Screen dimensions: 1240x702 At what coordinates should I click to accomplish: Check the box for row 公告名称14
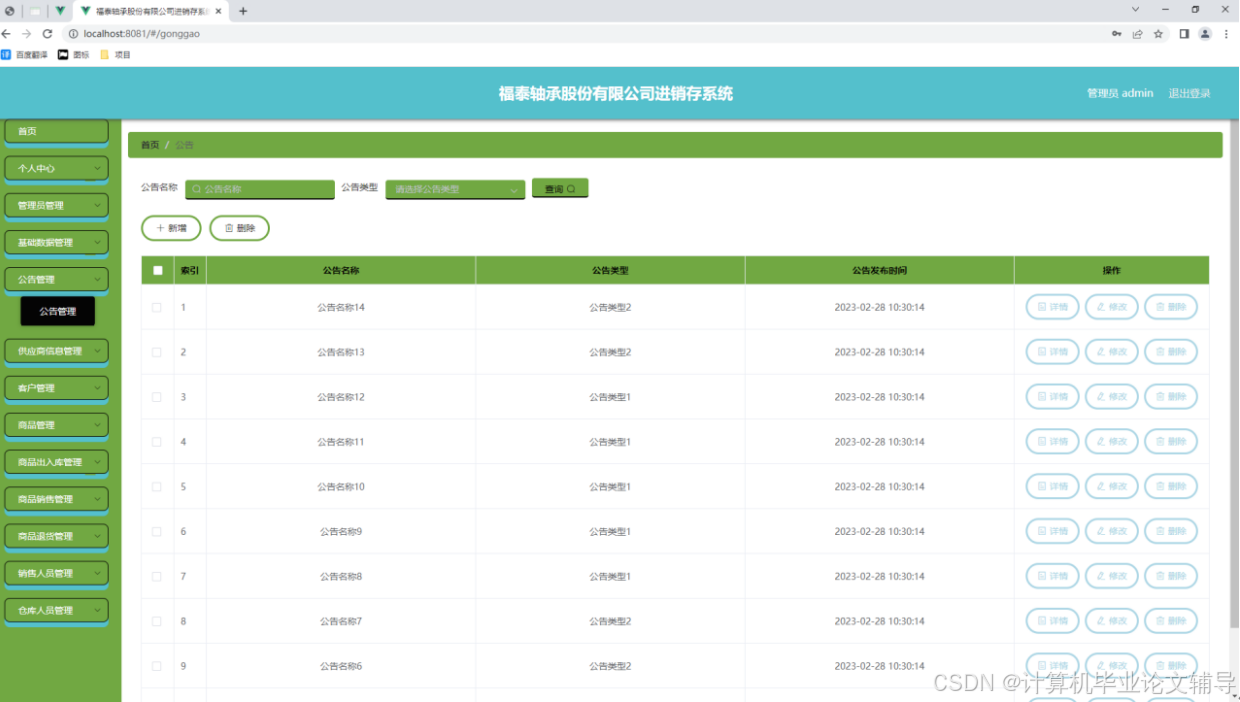(157, 307)
